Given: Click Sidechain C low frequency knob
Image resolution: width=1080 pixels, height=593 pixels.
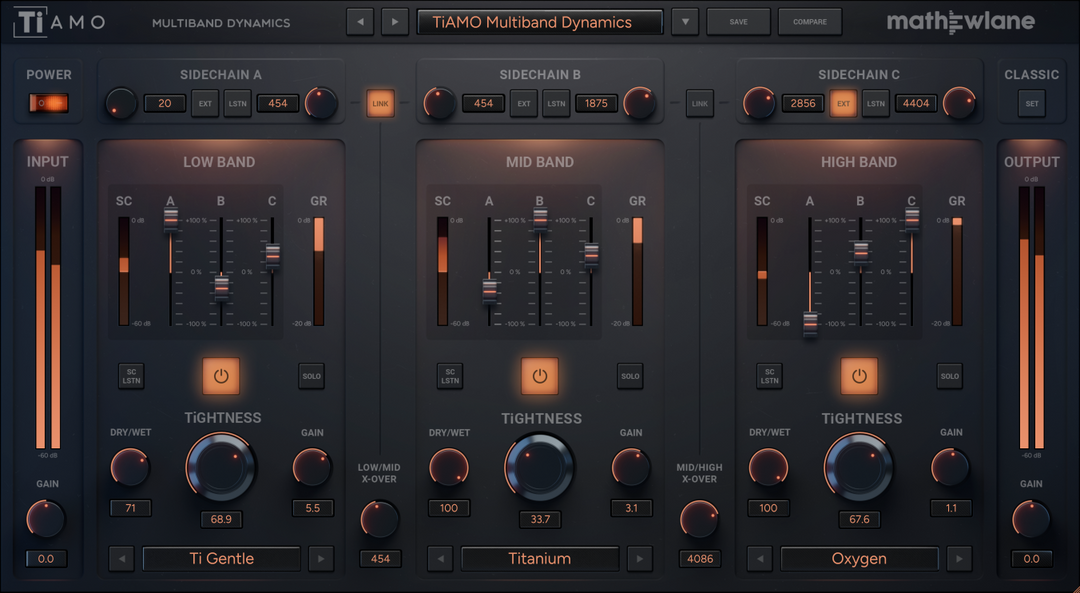Looking at the screenshot, I should [x=760, y=104].
